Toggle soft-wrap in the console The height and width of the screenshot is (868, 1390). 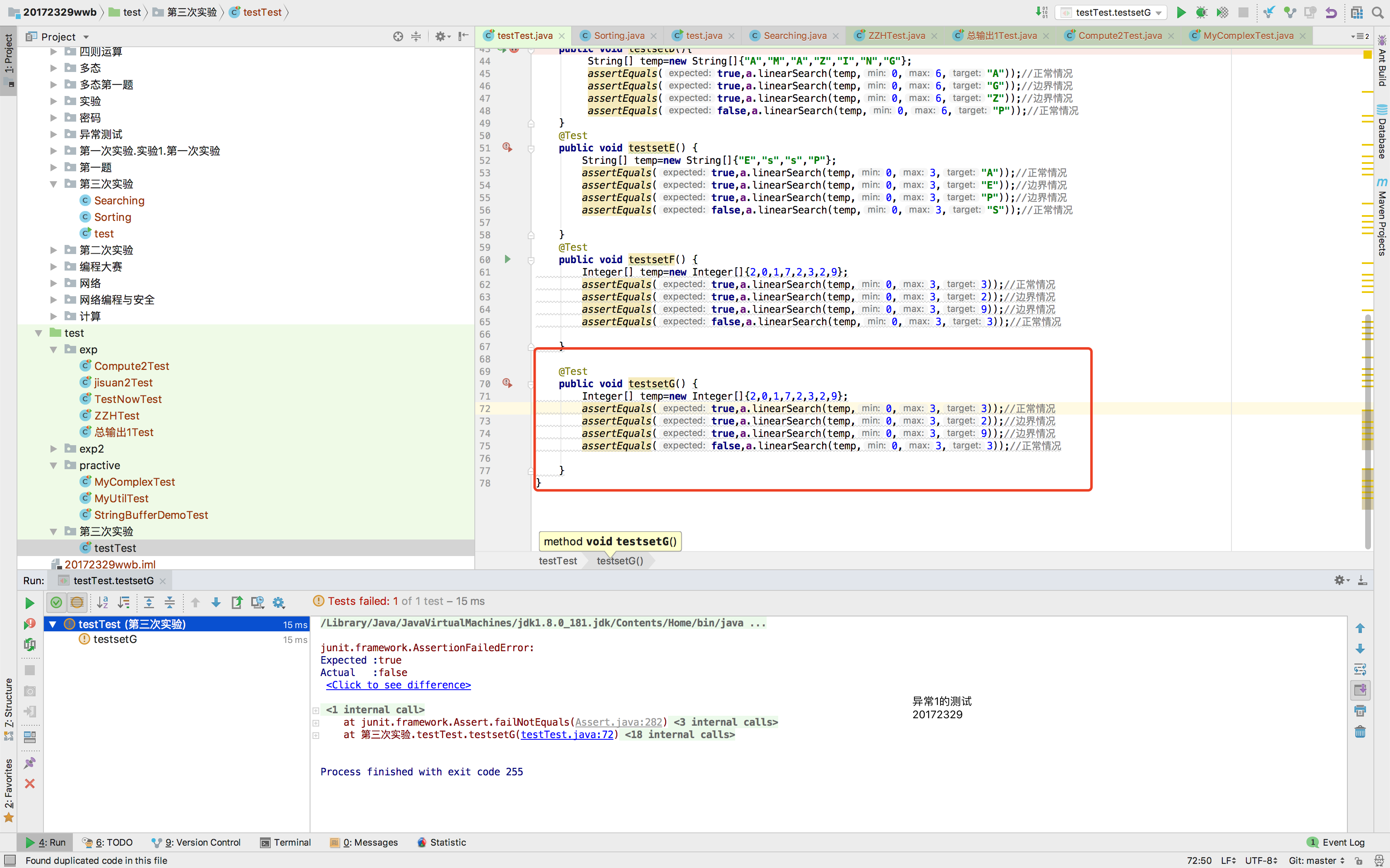(x=1360, y=669)
